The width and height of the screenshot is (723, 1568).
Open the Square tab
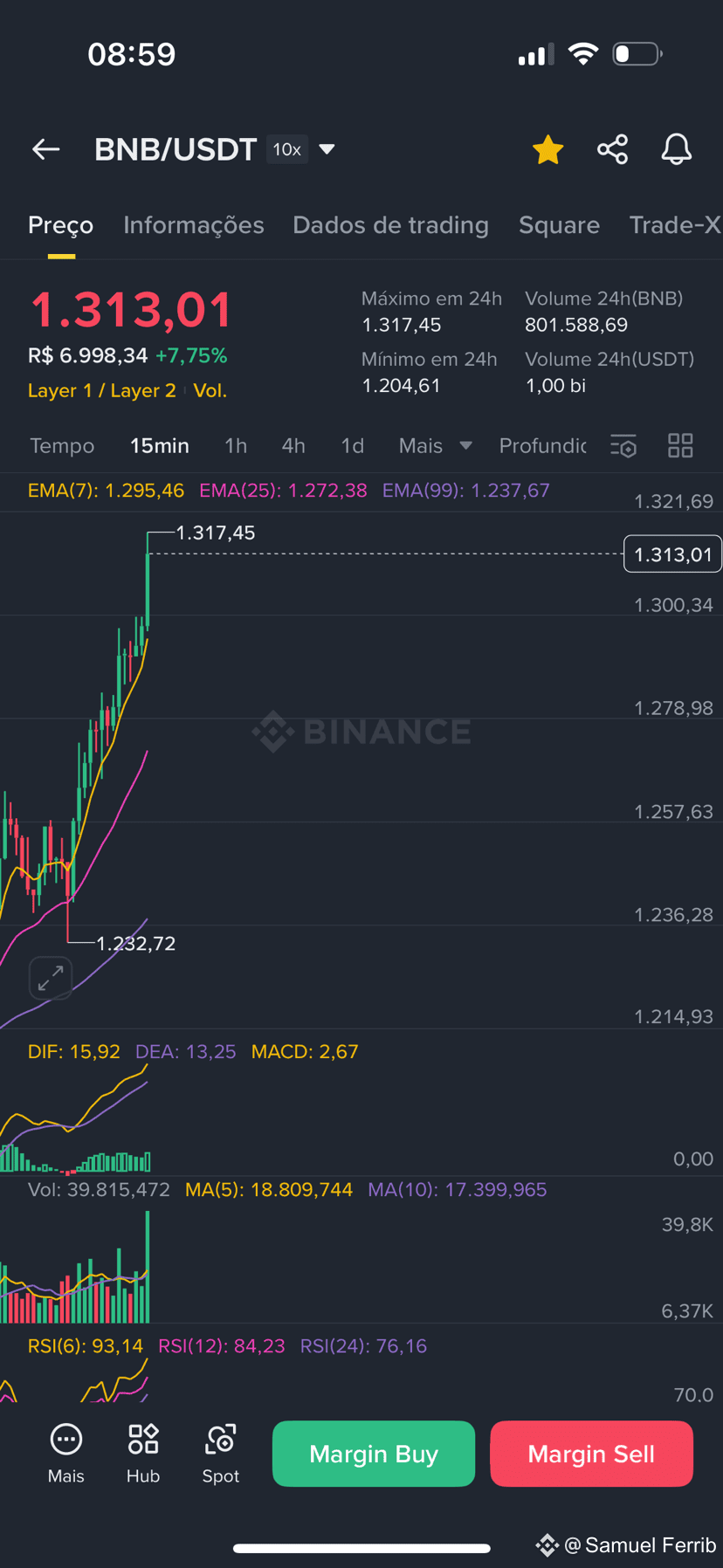point(559,225)
